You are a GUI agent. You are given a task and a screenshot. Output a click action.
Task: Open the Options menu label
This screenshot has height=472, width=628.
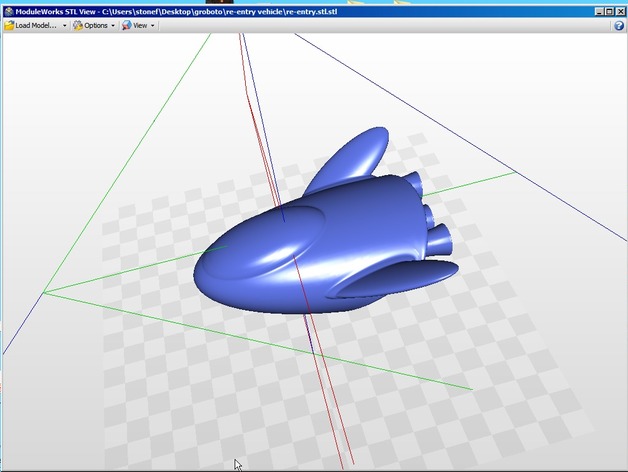coord(96,25)
